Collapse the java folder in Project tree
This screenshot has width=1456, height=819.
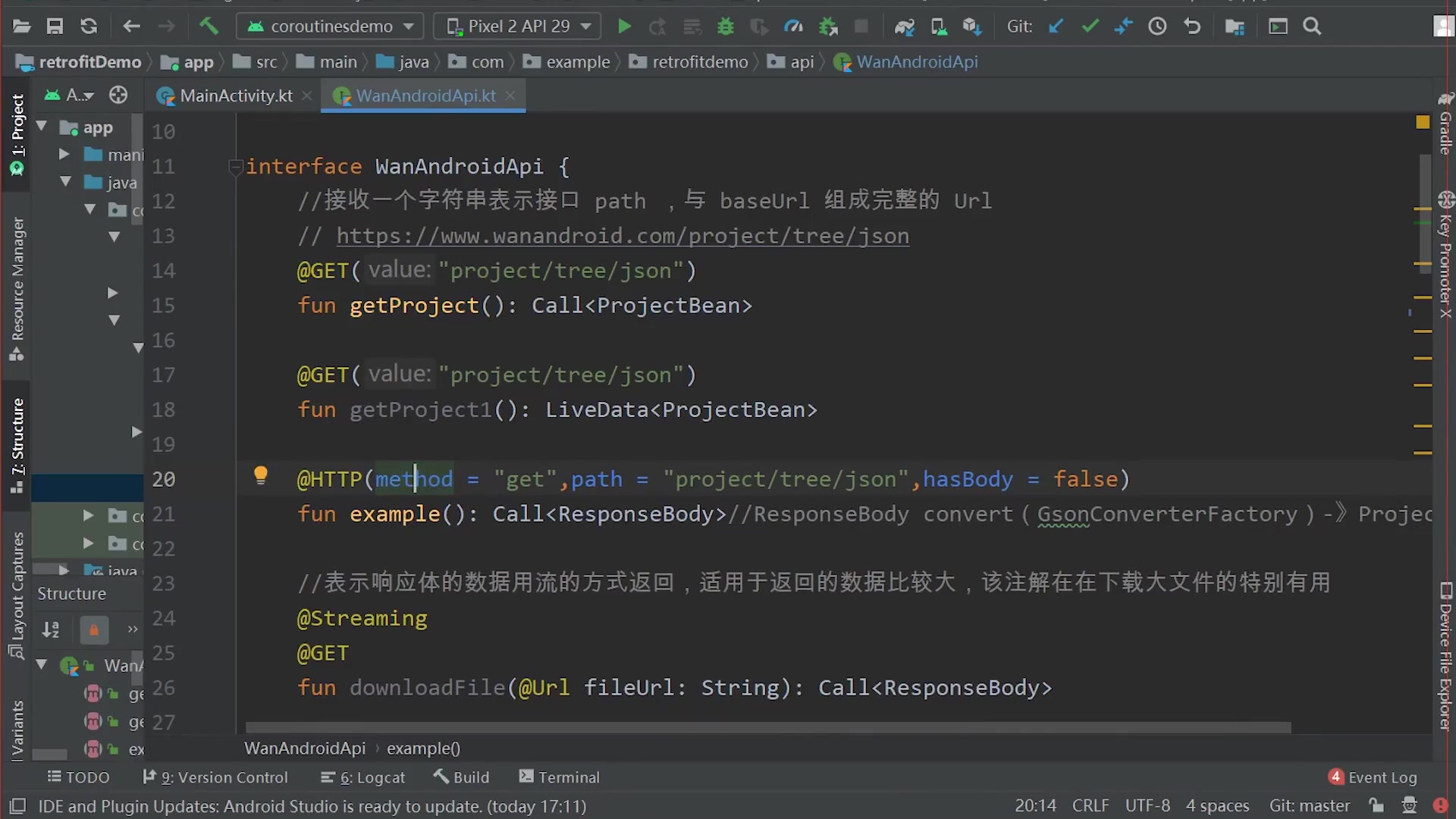pyautogui.click(x=65, y=182)
